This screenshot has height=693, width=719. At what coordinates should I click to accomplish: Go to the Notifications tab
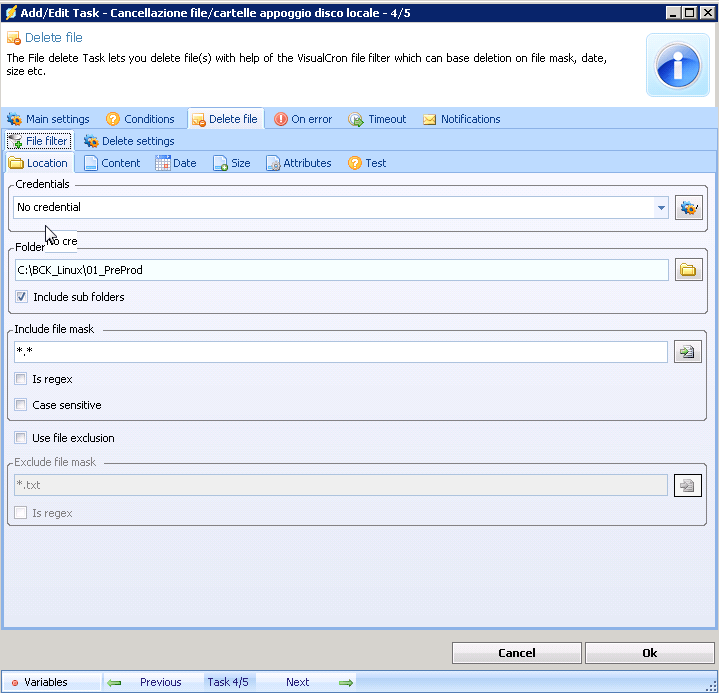(461, 119)
